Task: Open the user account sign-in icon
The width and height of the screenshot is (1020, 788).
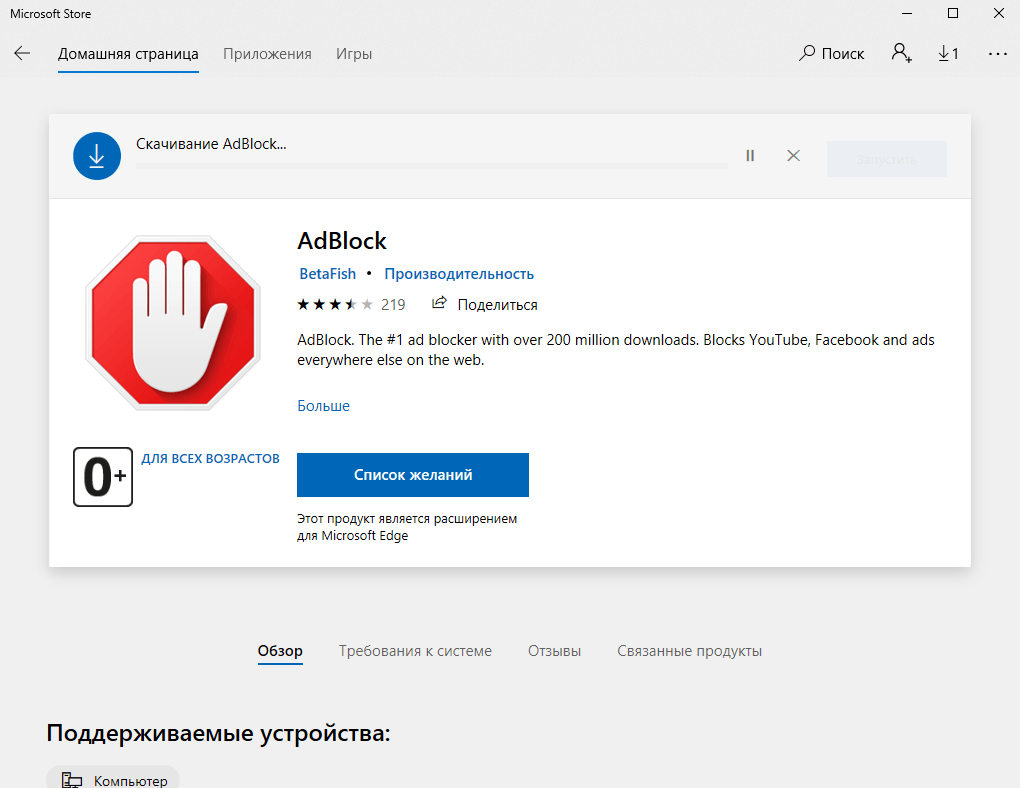Action: 902,53
